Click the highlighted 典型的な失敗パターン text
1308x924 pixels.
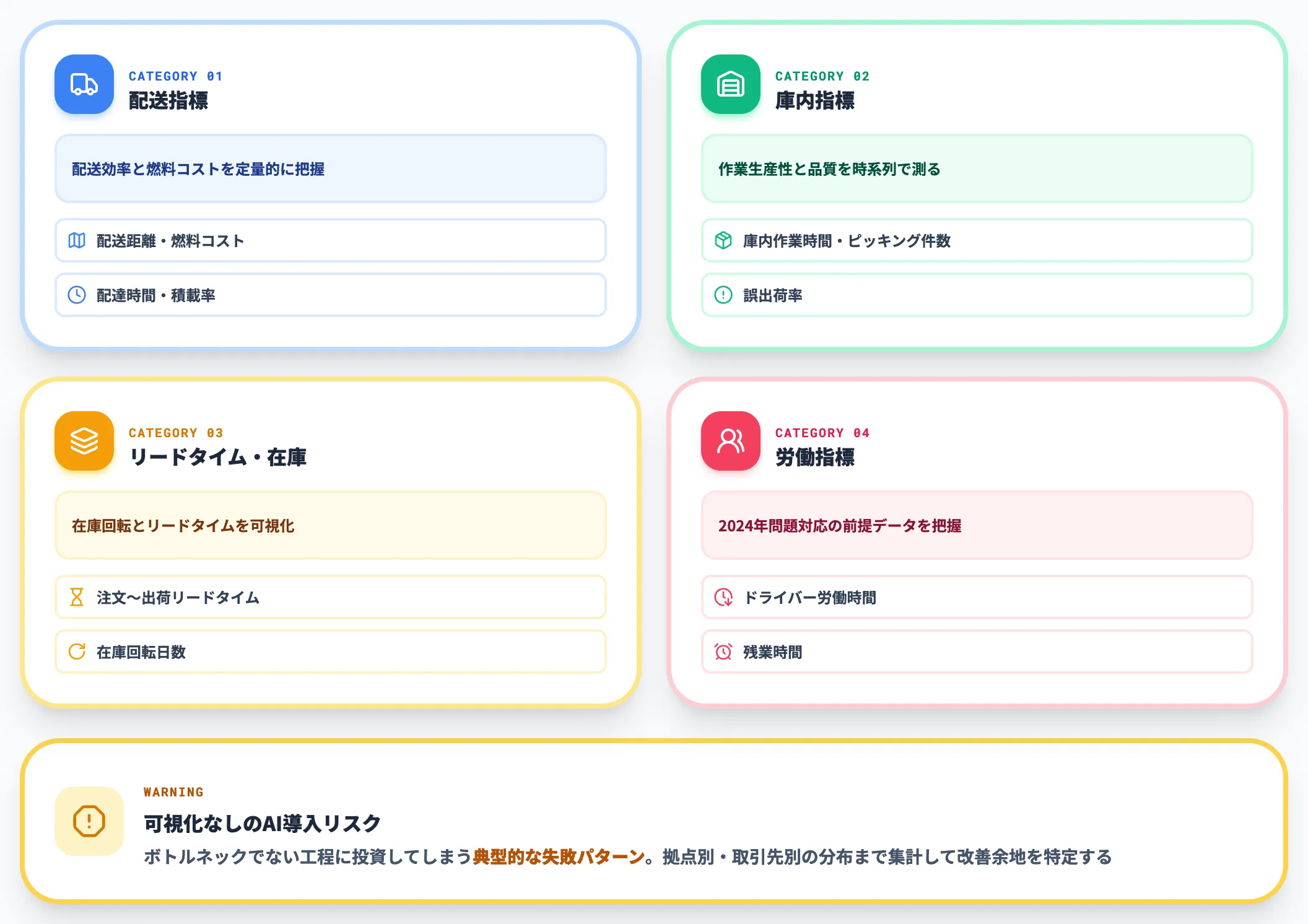point(559,857)
